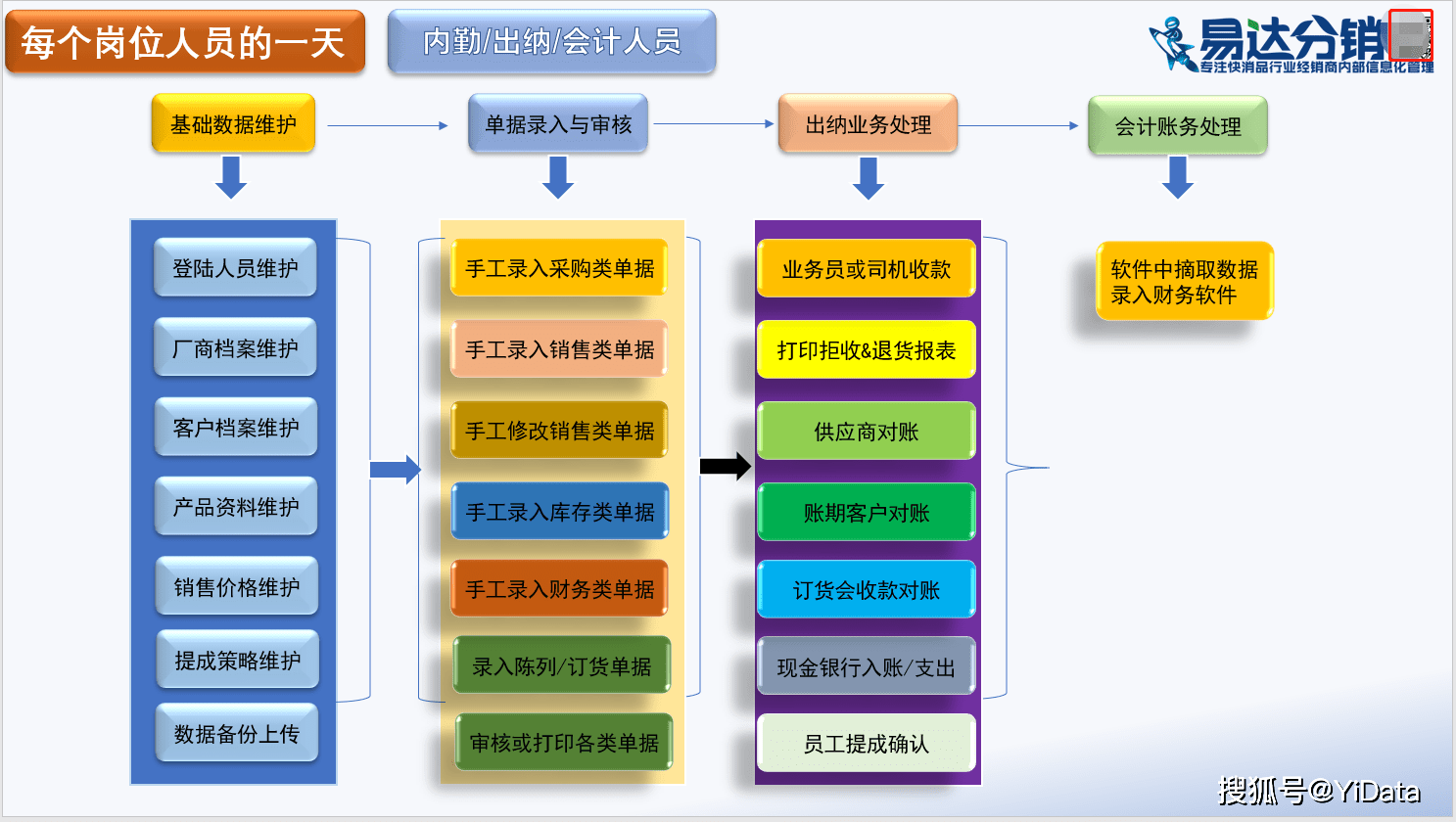This screenshot has width=1456, height=822.
Task: Click the 登陆人员维护 item
Action: pyautogui.click(x=235, y=267)
